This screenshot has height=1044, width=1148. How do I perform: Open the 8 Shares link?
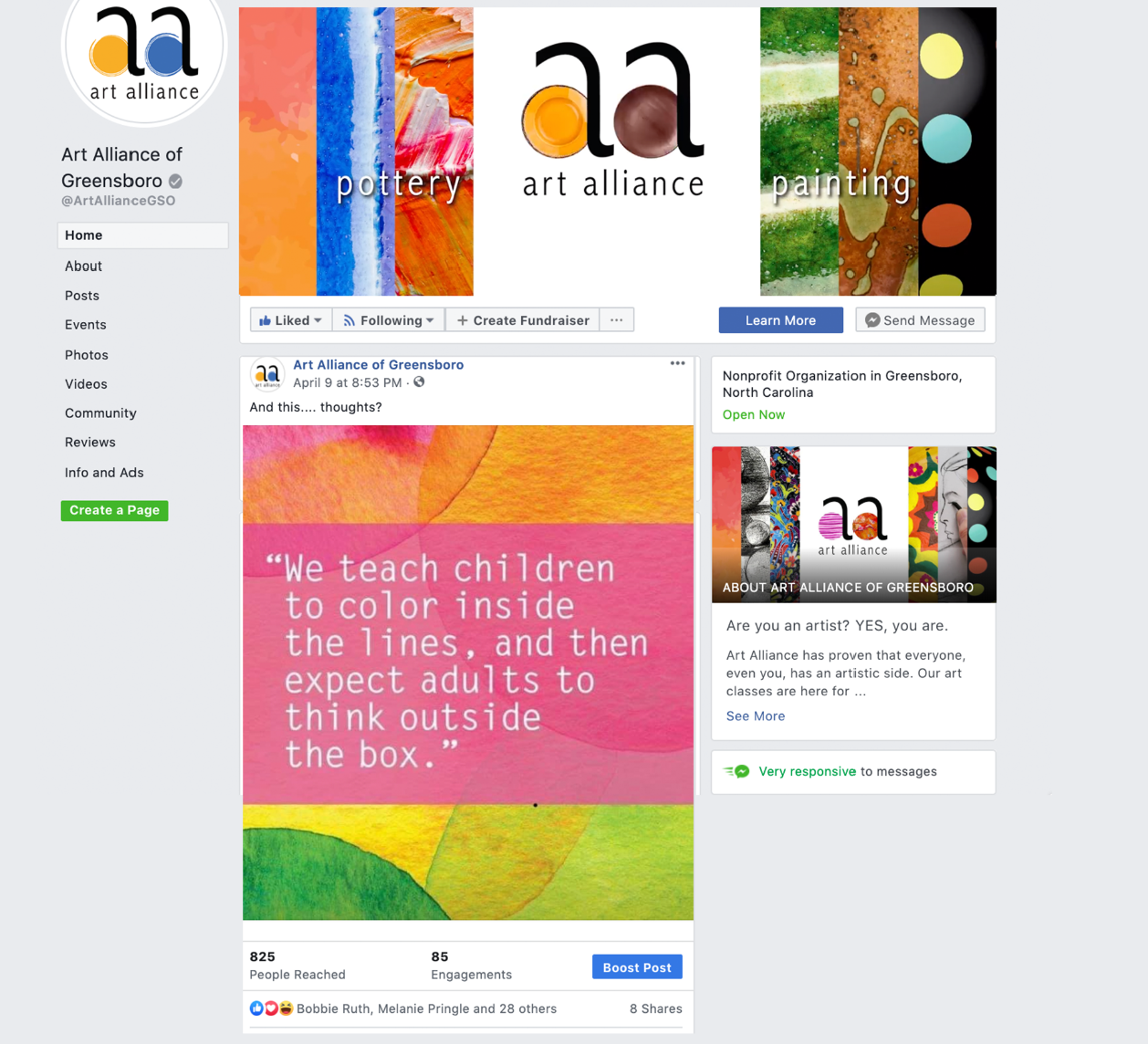[x=656, y=1009]
